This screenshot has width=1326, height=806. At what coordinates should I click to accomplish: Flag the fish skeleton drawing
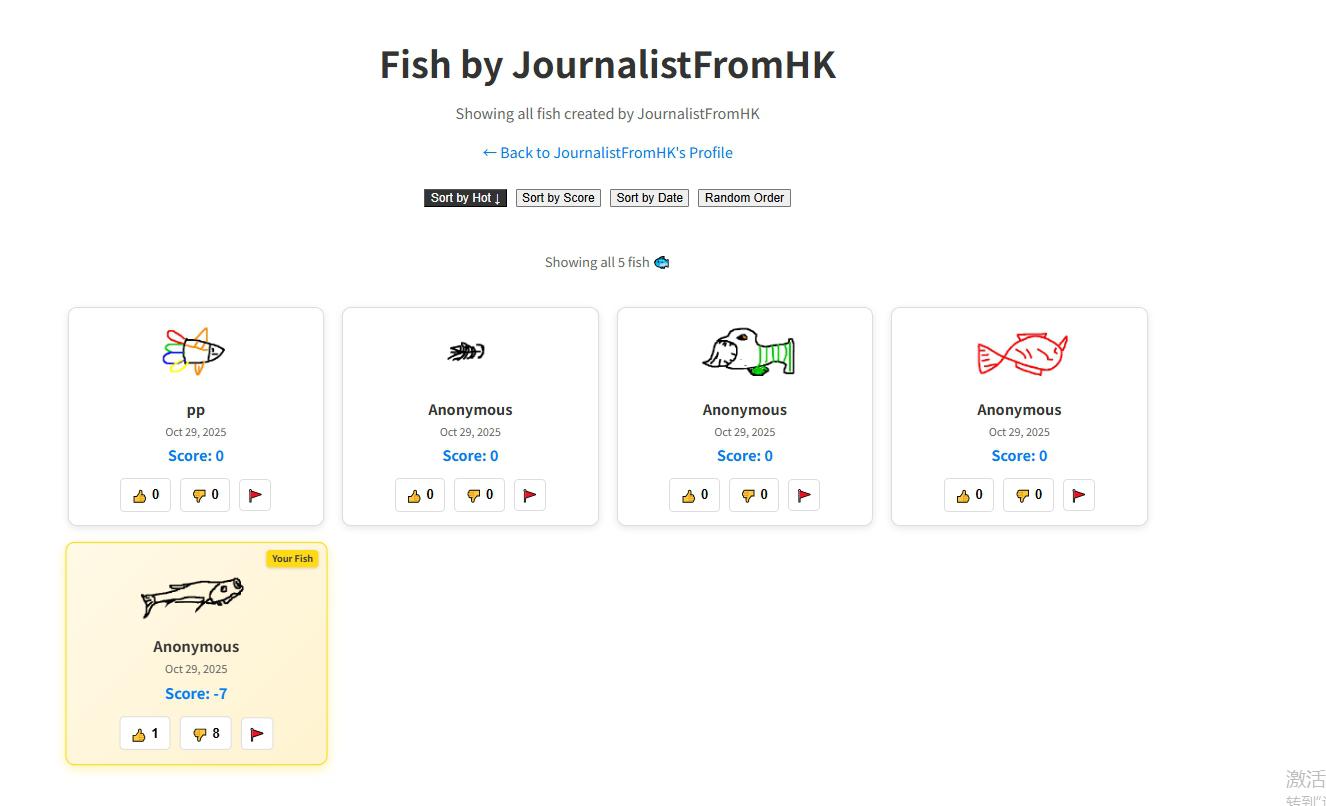[x=530, y=495]
